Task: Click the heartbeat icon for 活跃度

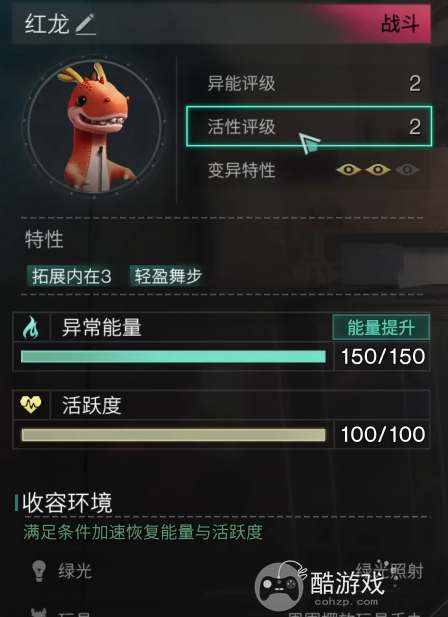Action: (x=31, y=404)
